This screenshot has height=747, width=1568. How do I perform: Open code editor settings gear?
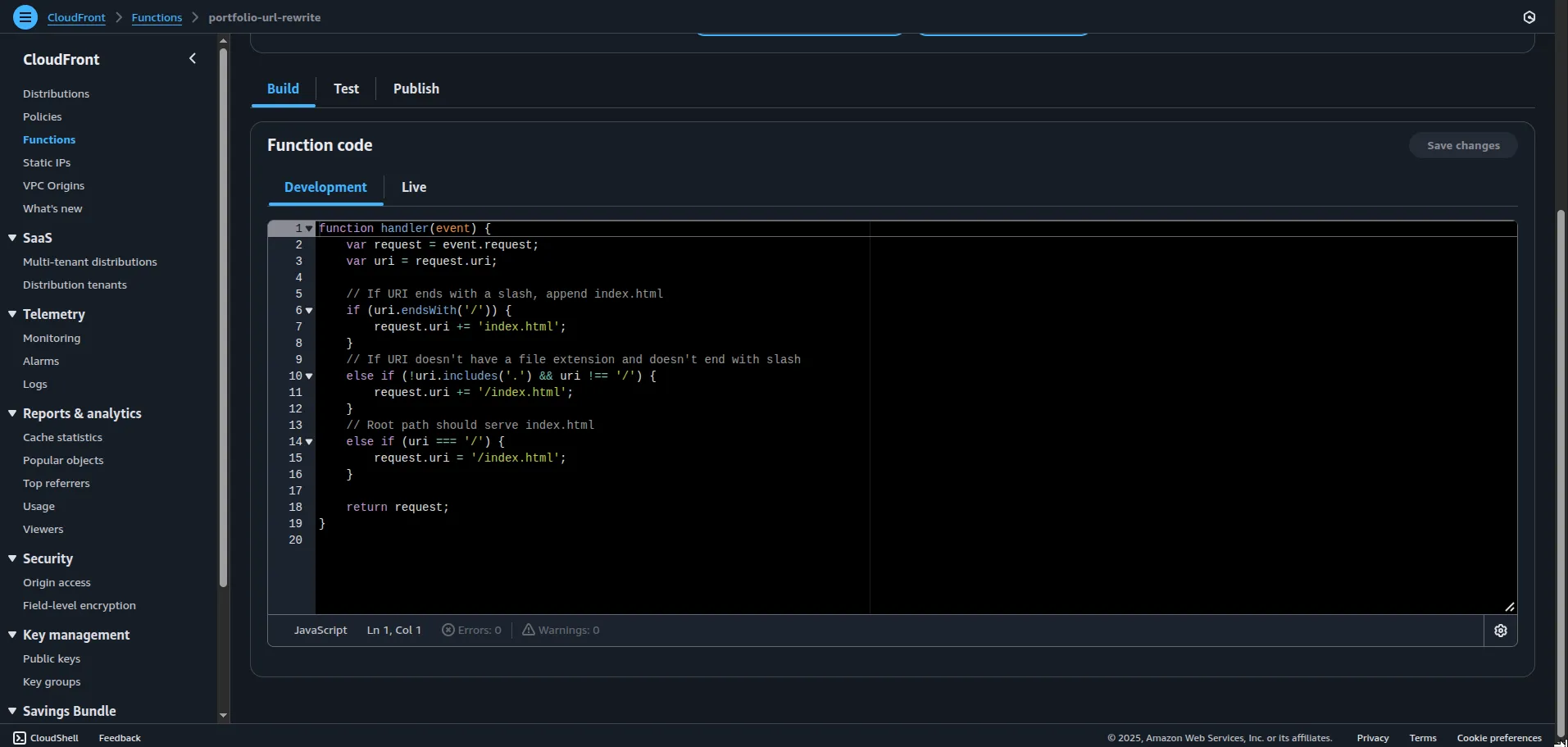click(x=1500, y=631)
